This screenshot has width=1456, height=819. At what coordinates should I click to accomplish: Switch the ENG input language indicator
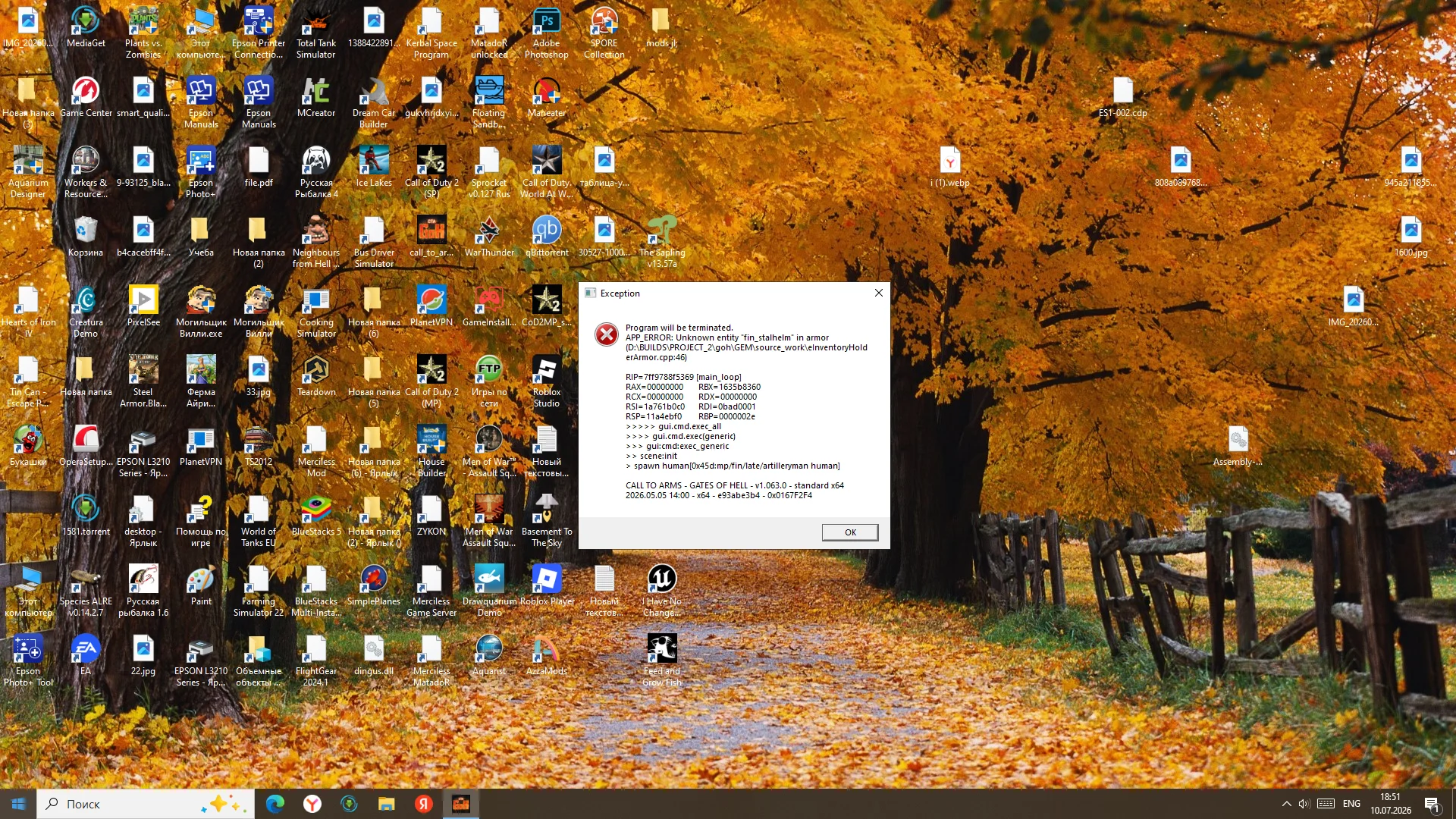click(x=1351, y=804)
